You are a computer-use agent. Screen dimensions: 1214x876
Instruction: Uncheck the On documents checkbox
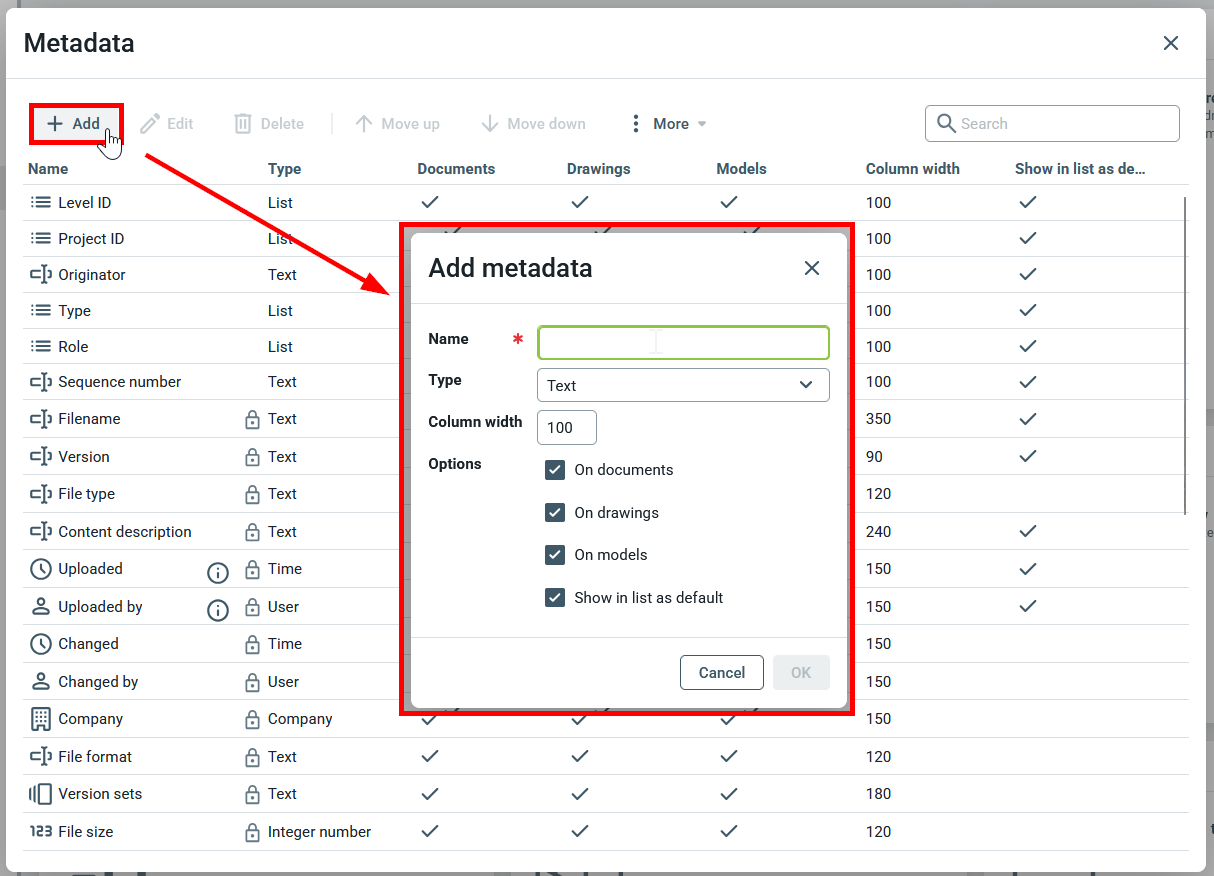coord(555,470)
